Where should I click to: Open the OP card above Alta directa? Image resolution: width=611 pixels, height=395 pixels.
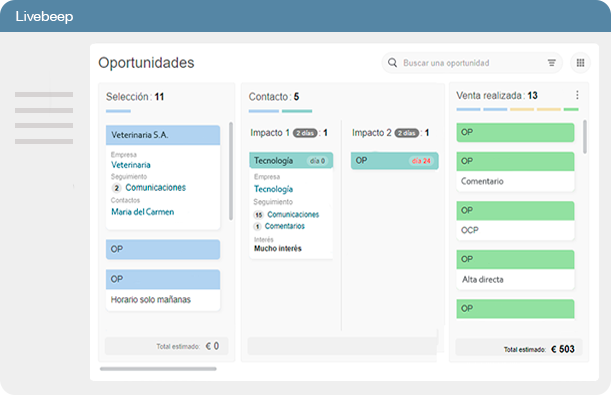point(515,259)
